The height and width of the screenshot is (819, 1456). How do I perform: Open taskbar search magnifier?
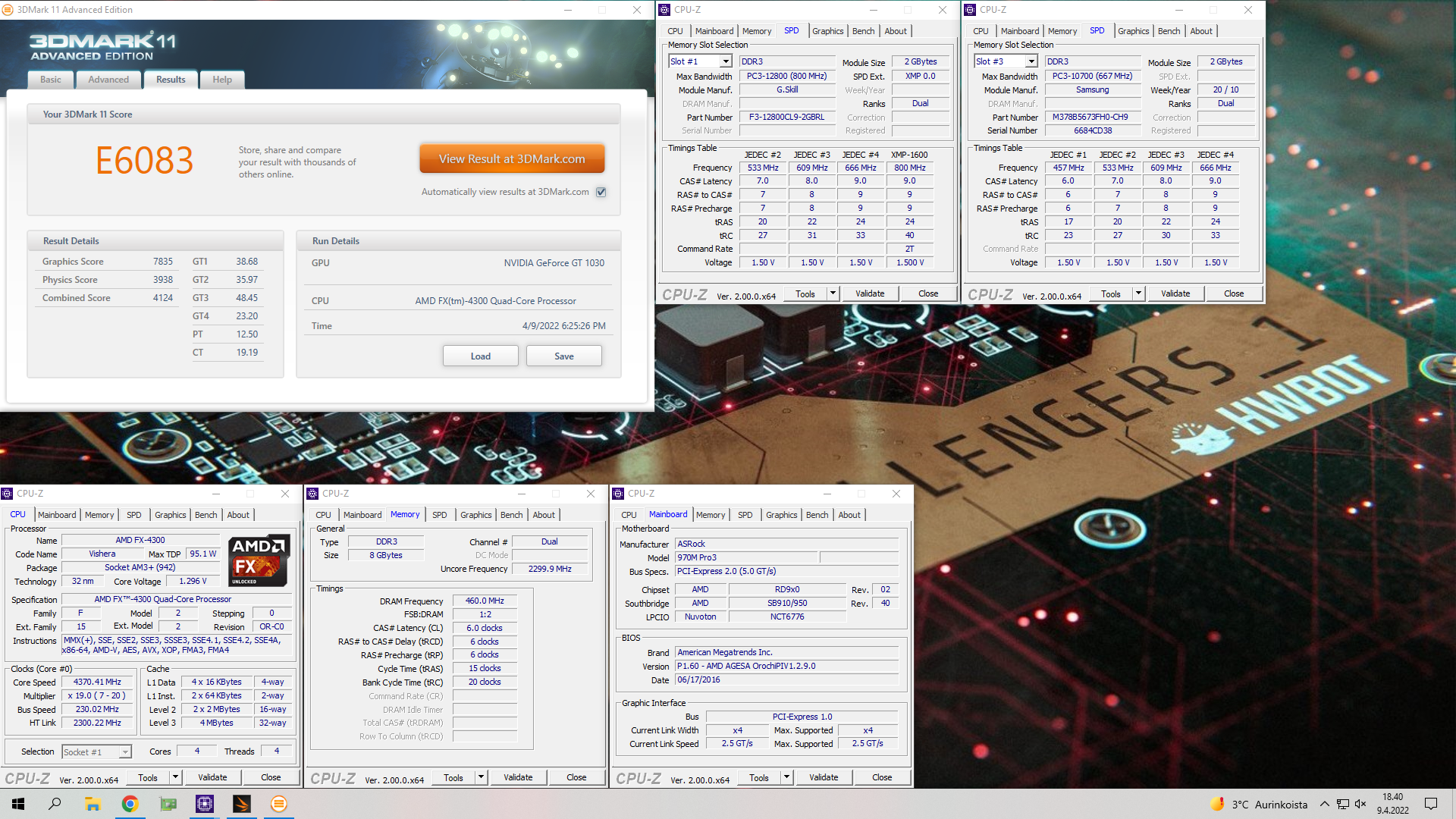click(55, 804)
